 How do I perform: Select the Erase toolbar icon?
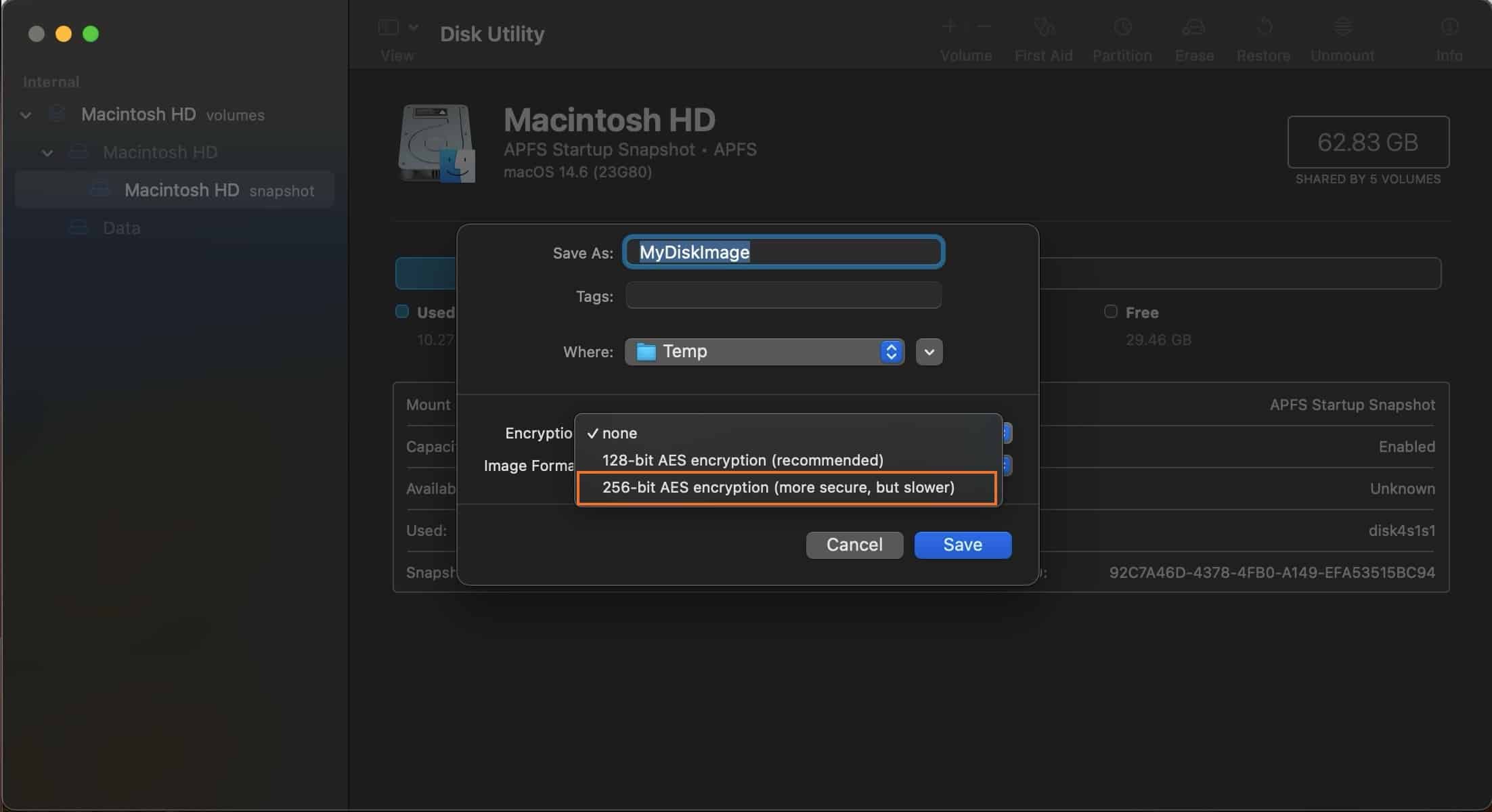(x=1193, y=27)
